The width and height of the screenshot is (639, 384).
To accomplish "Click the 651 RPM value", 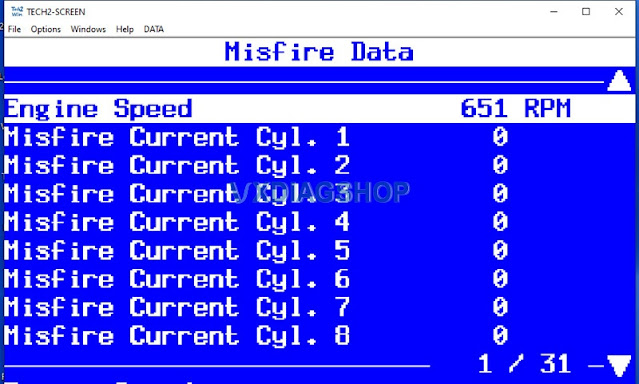I will (x=516, y=109).
